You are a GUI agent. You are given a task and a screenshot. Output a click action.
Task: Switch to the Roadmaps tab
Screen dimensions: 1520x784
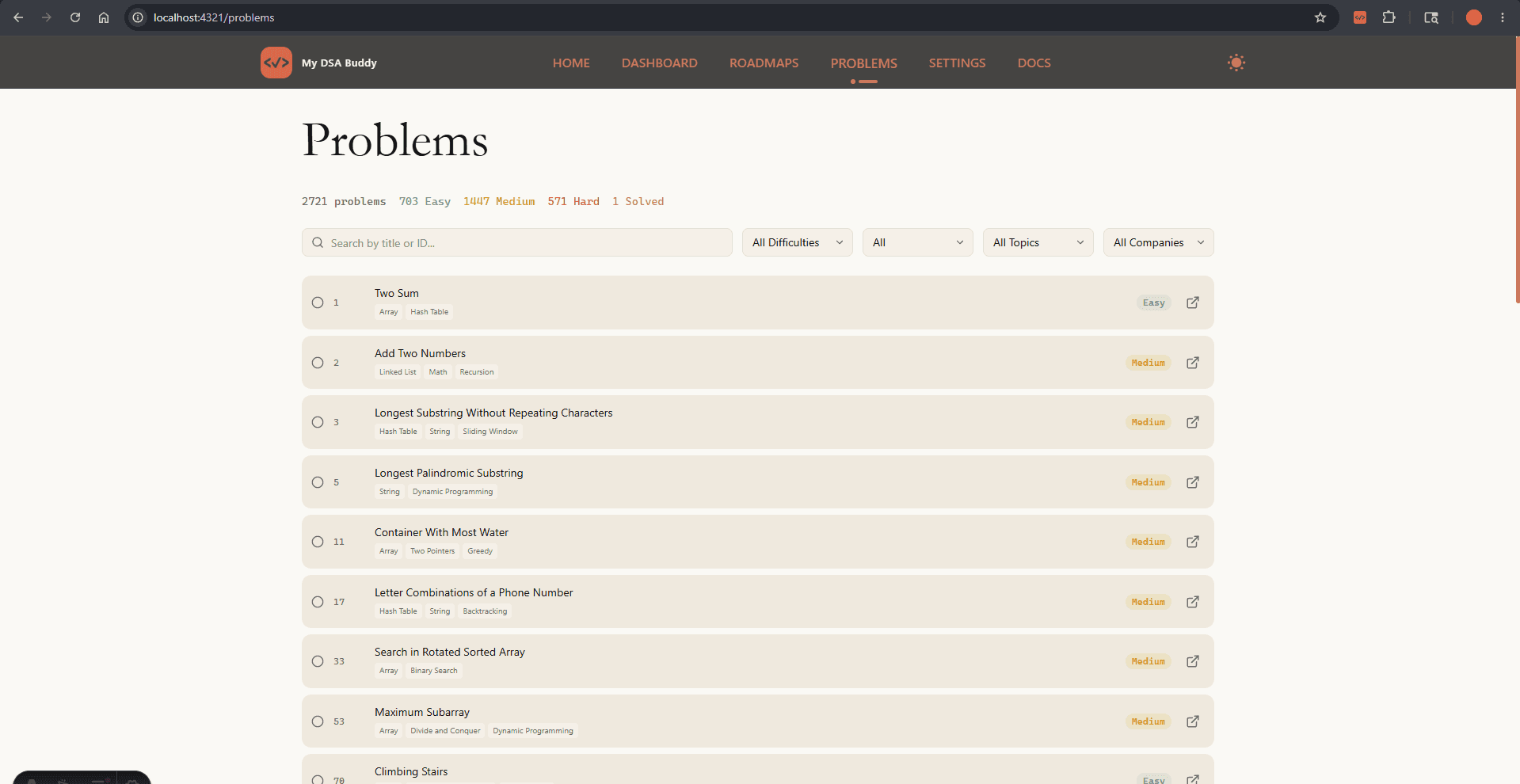(x=764, y=63)
